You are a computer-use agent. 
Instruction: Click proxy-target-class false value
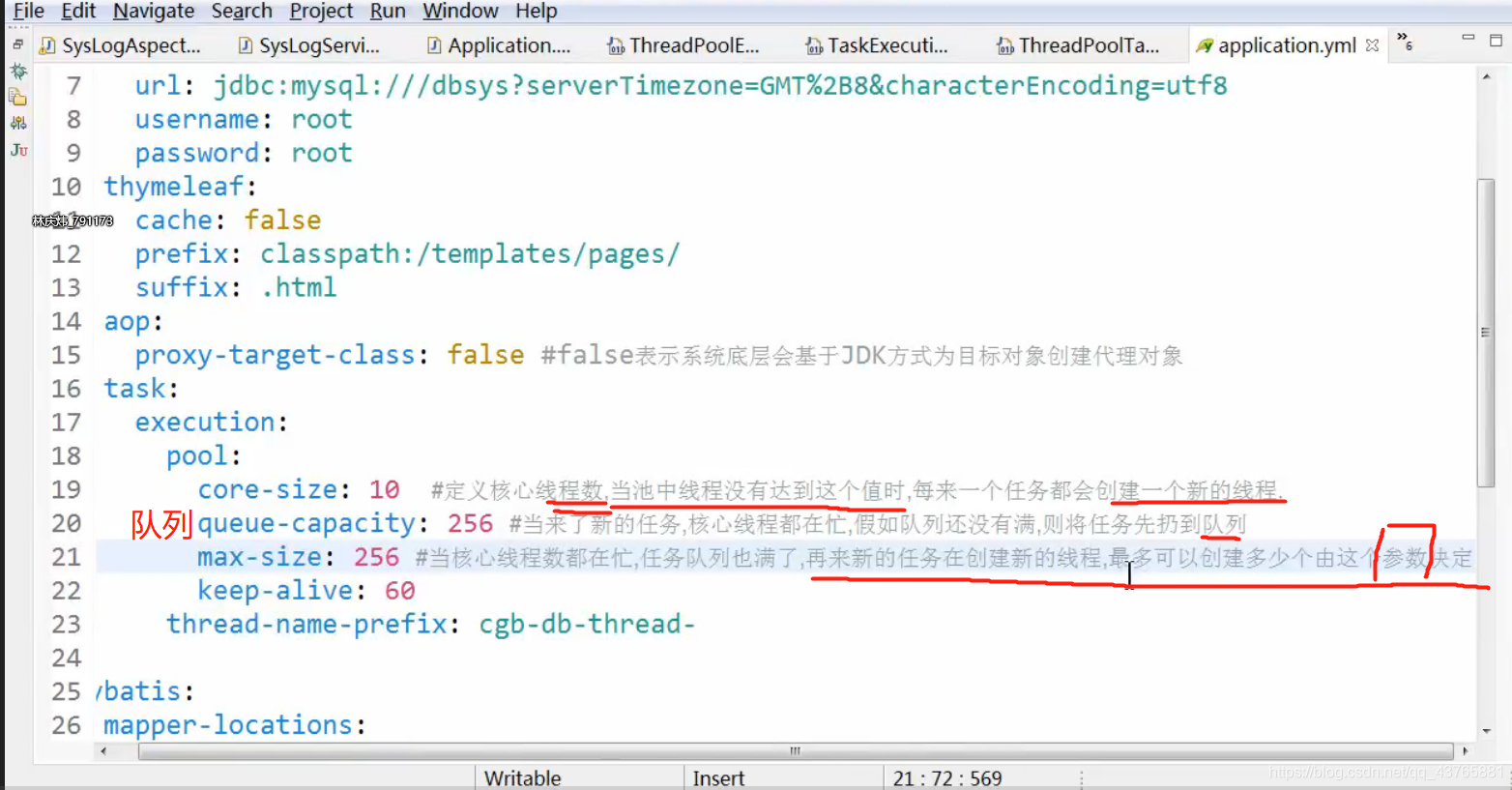pos(485,355)
